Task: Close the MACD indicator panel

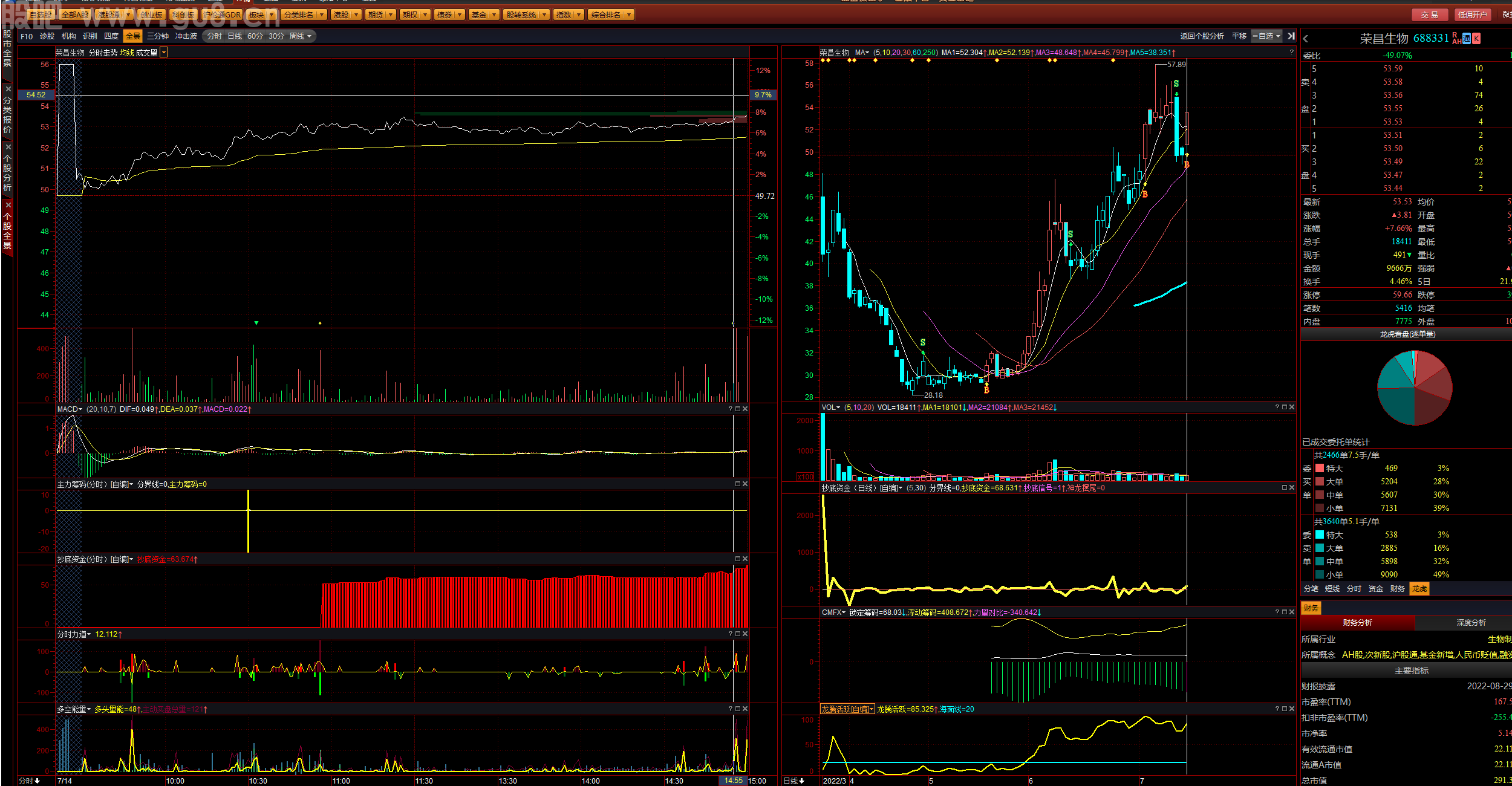Action: (x=745, y=409)
